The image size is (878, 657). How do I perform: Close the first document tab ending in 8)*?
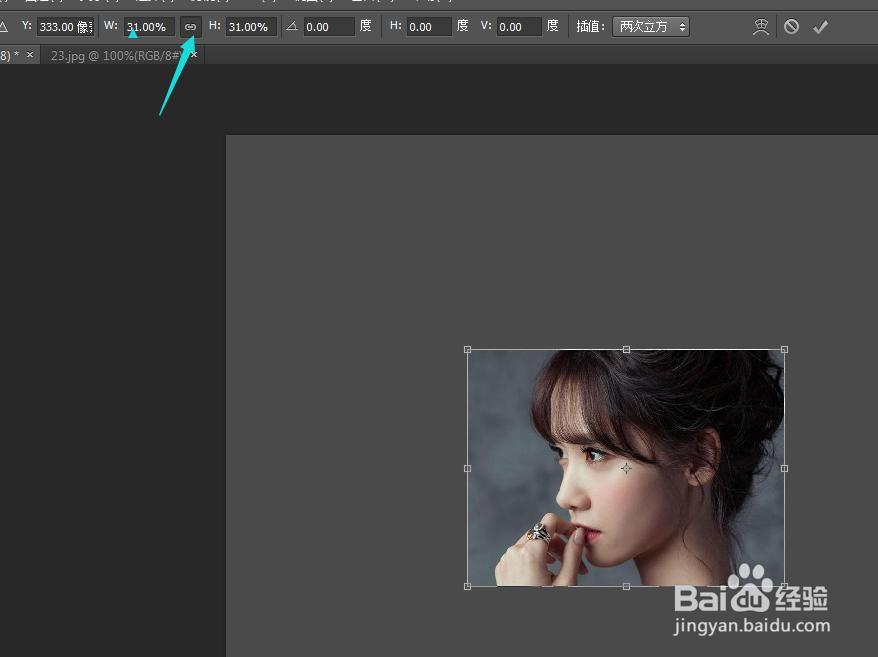tap(30, 54)
